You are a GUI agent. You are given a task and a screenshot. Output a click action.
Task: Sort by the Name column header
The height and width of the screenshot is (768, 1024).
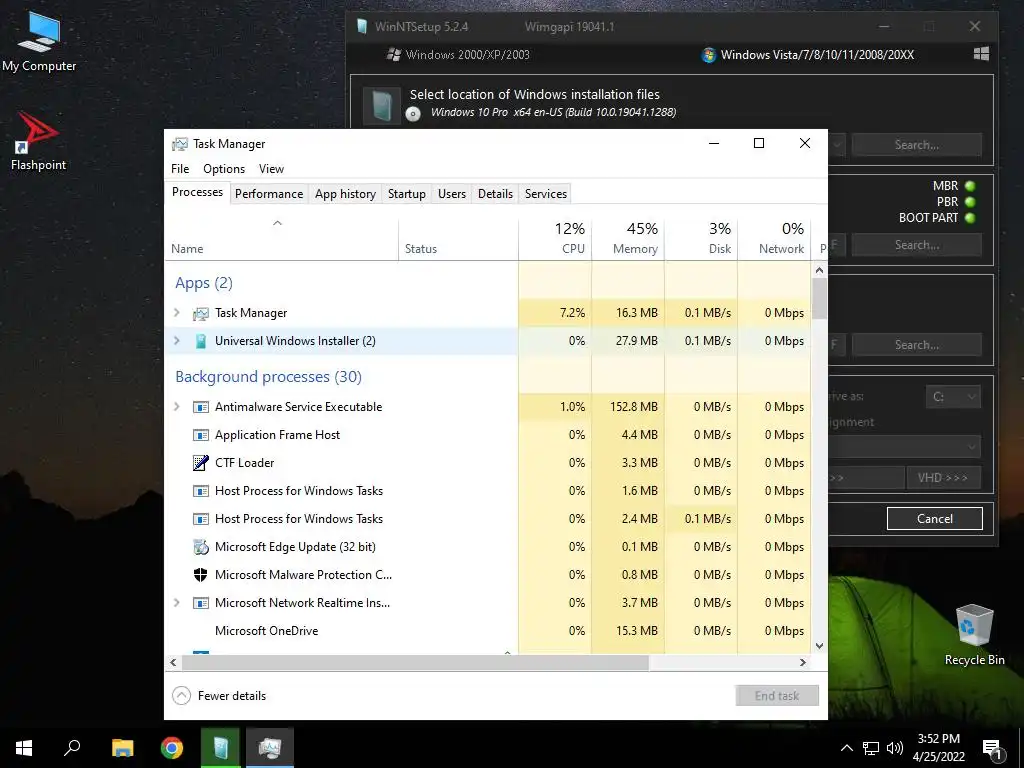point(281,238)
